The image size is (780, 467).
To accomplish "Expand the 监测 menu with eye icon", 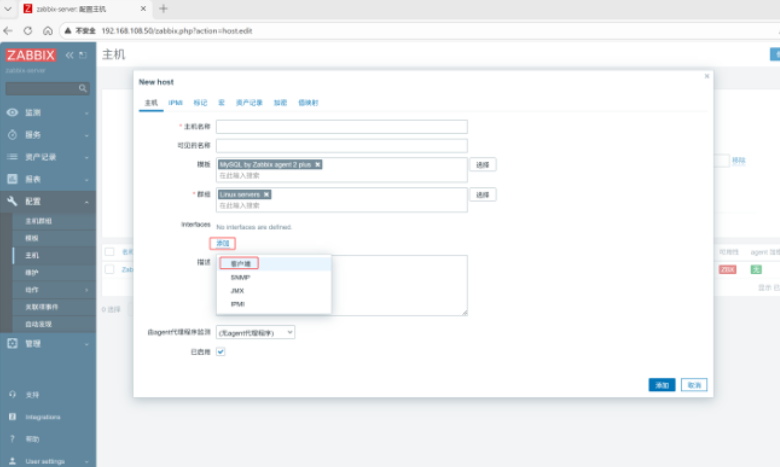I will click(x=48, y=113).
